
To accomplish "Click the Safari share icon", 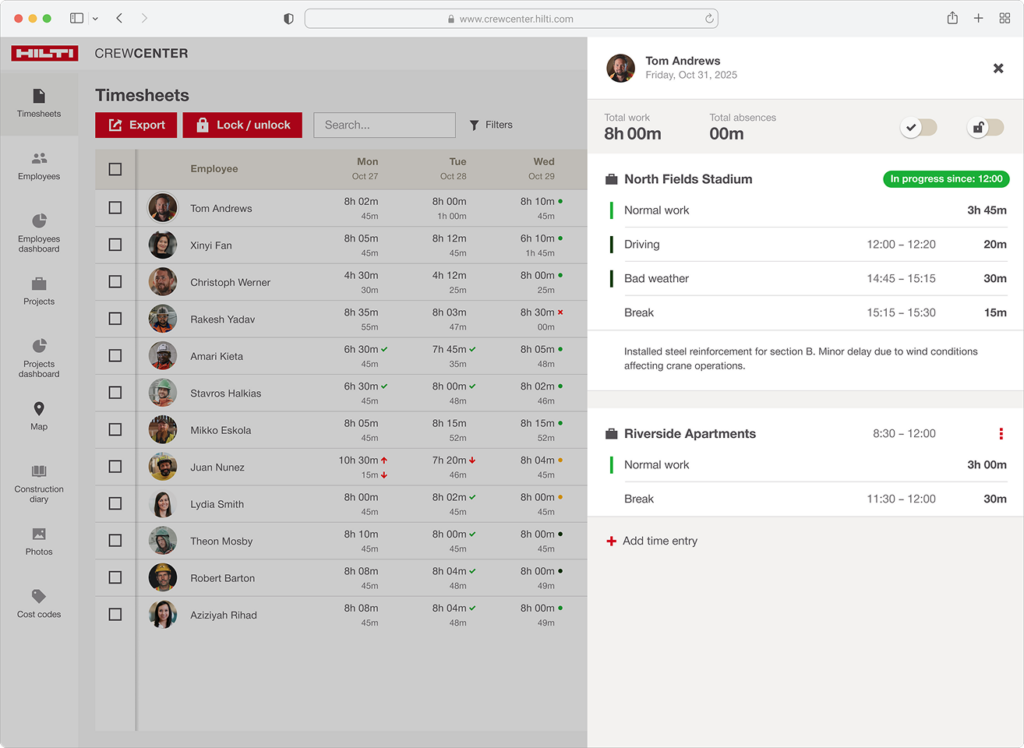I will click(952, 18).
